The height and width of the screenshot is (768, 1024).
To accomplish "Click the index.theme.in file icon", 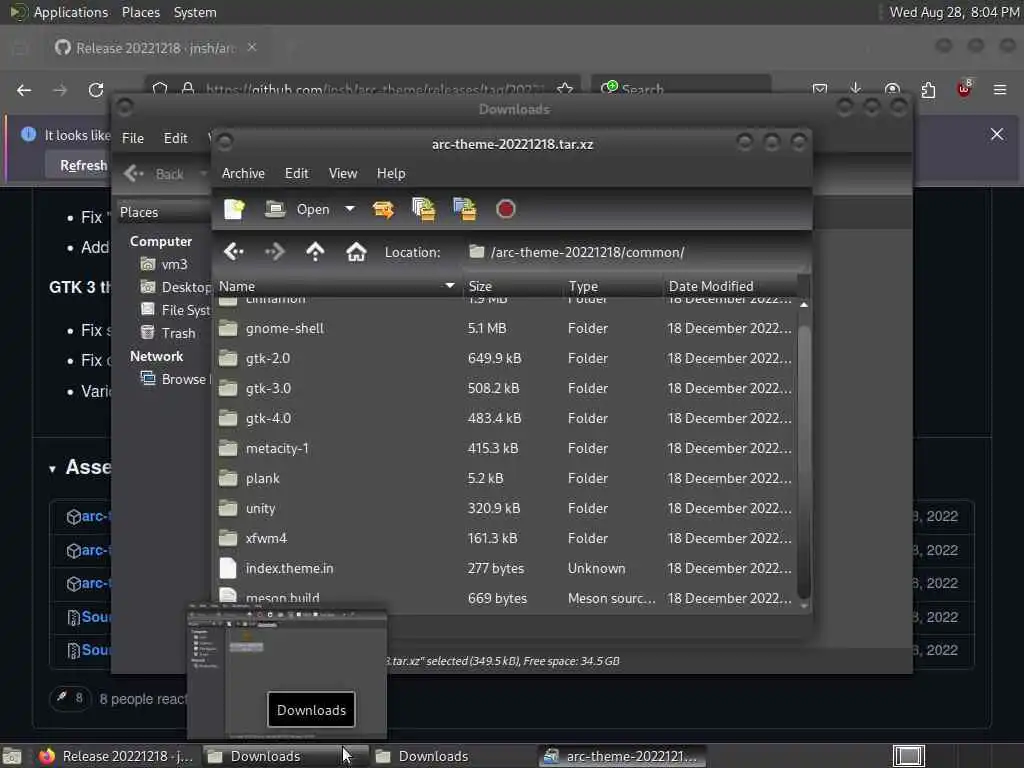I will pos(228,568).
